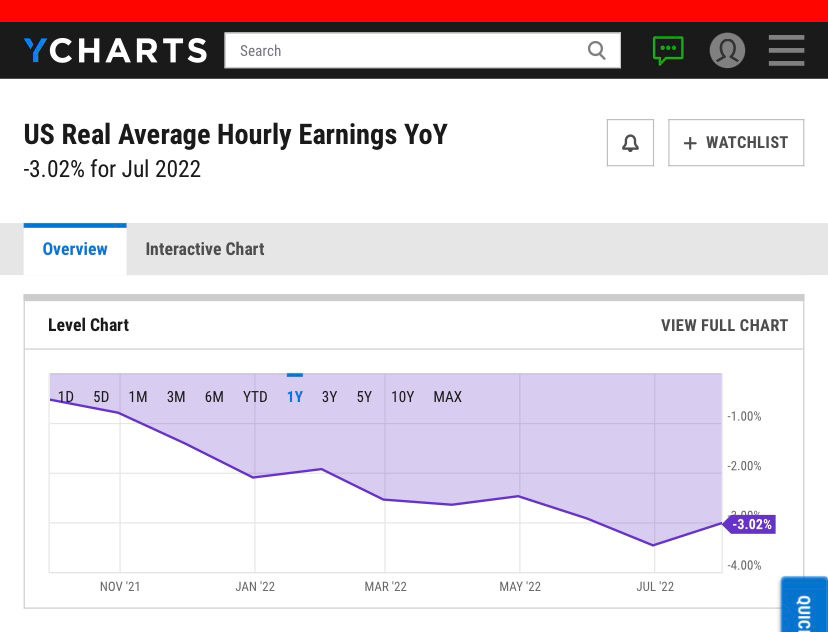828x632 pixels.
Task: Switch to the Interactive Chart tab
Action: coord(205,249)
